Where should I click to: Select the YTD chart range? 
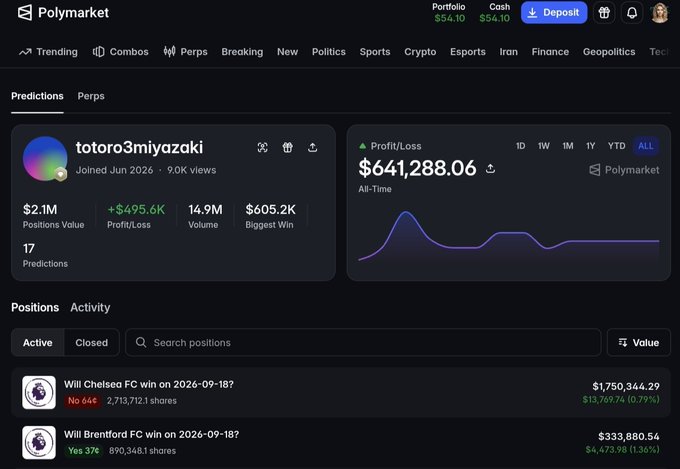616,146
